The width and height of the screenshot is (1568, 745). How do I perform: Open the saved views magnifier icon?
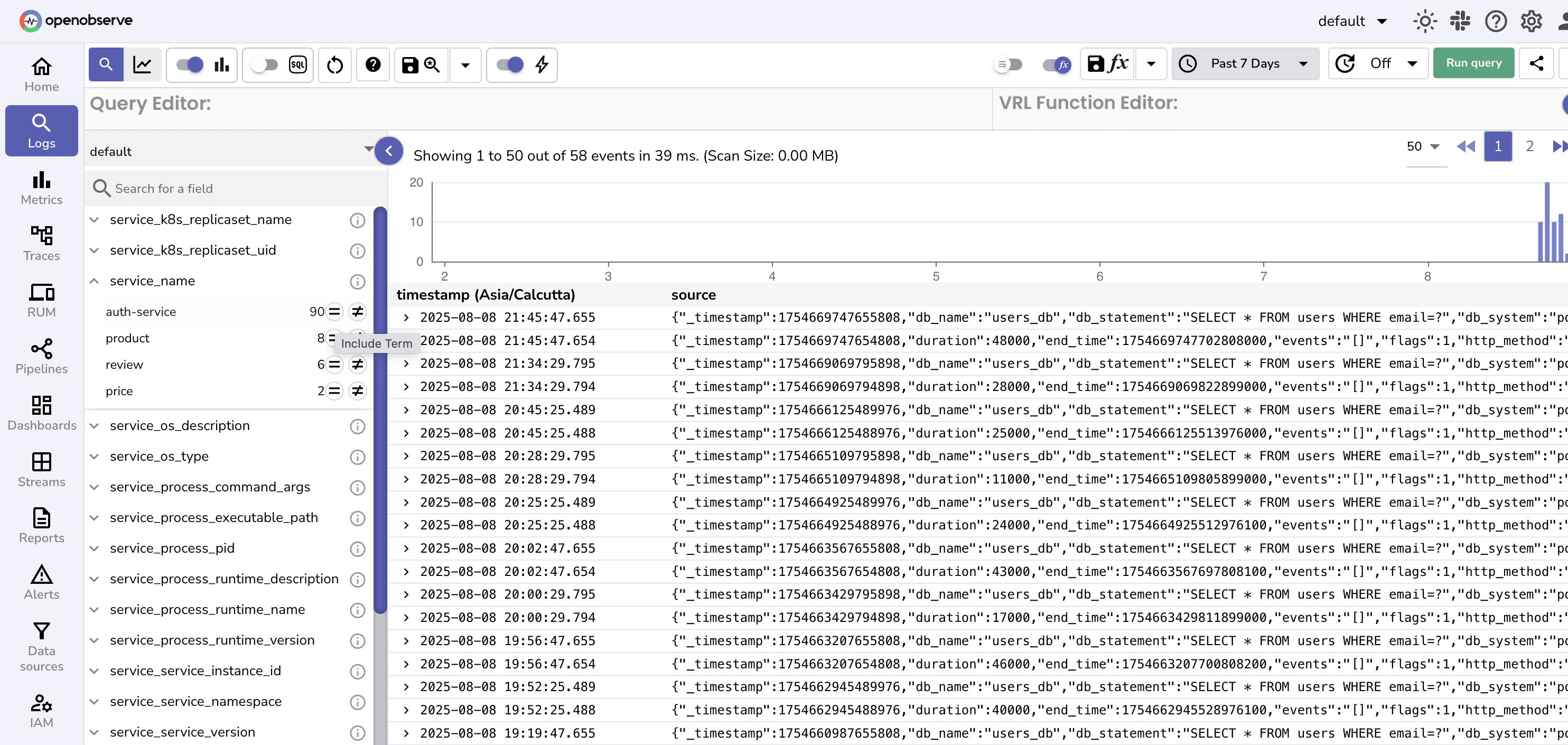pos(432,64)
